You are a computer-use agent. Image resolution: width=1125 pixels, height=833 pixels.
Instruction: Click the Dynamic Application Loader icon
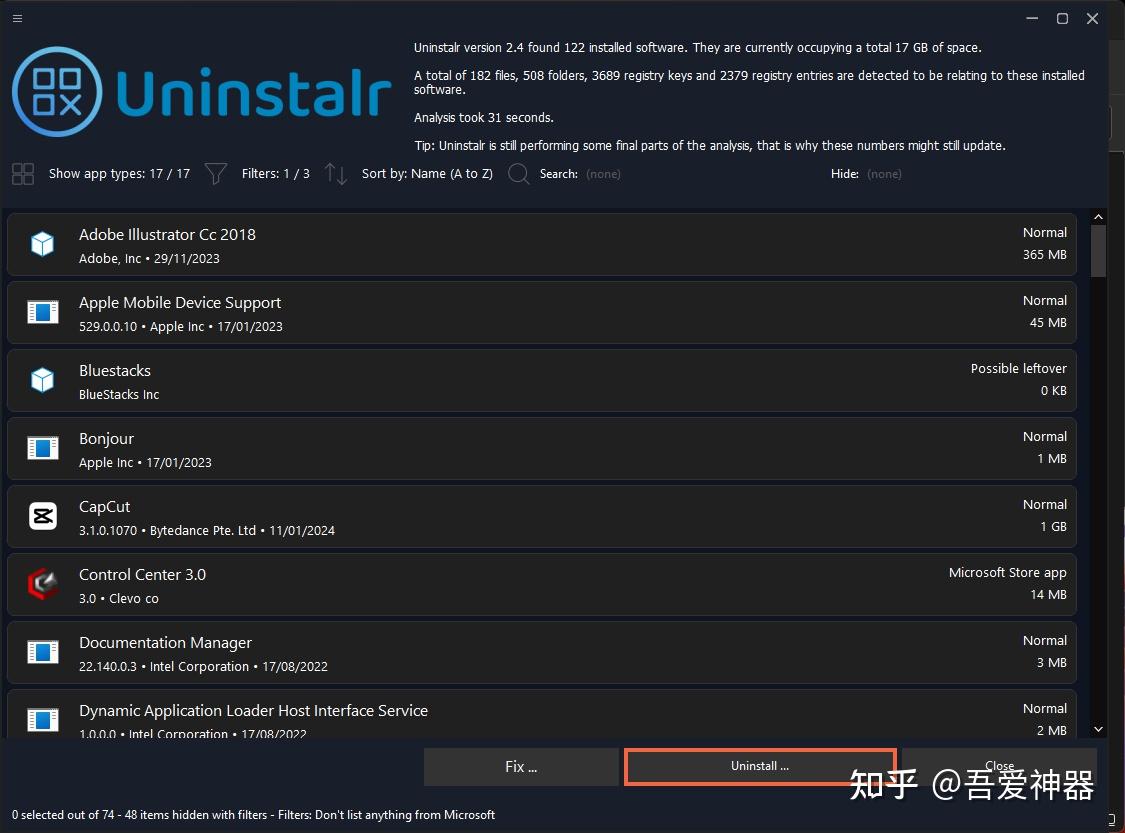coord(42,720)
